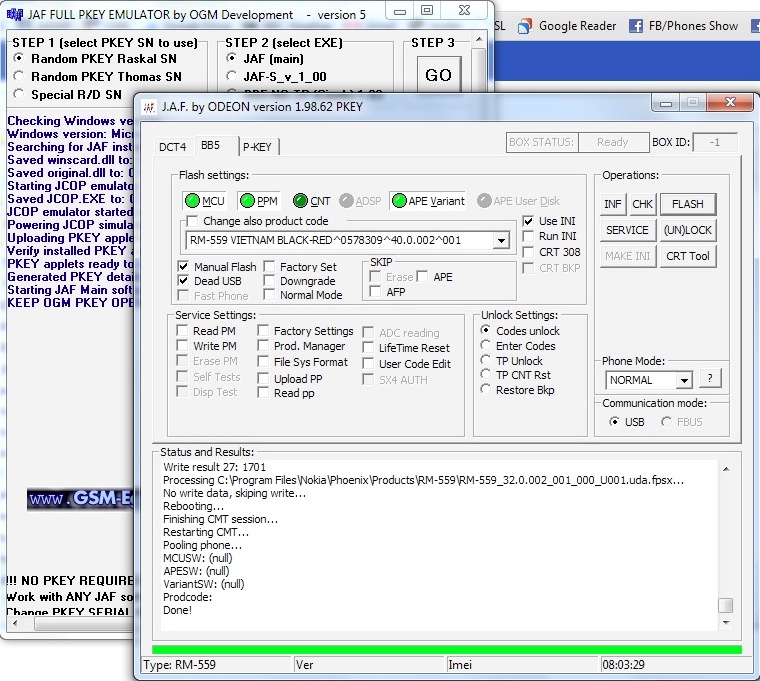Select TP CNT Rst radio option
Screen dimensions: 760x681
486,374
